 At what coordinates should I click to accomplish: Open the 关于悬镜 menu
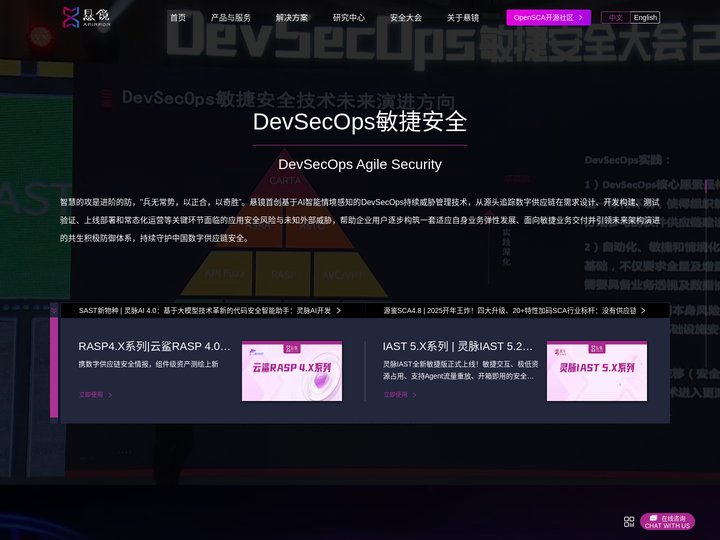(463, 18)
